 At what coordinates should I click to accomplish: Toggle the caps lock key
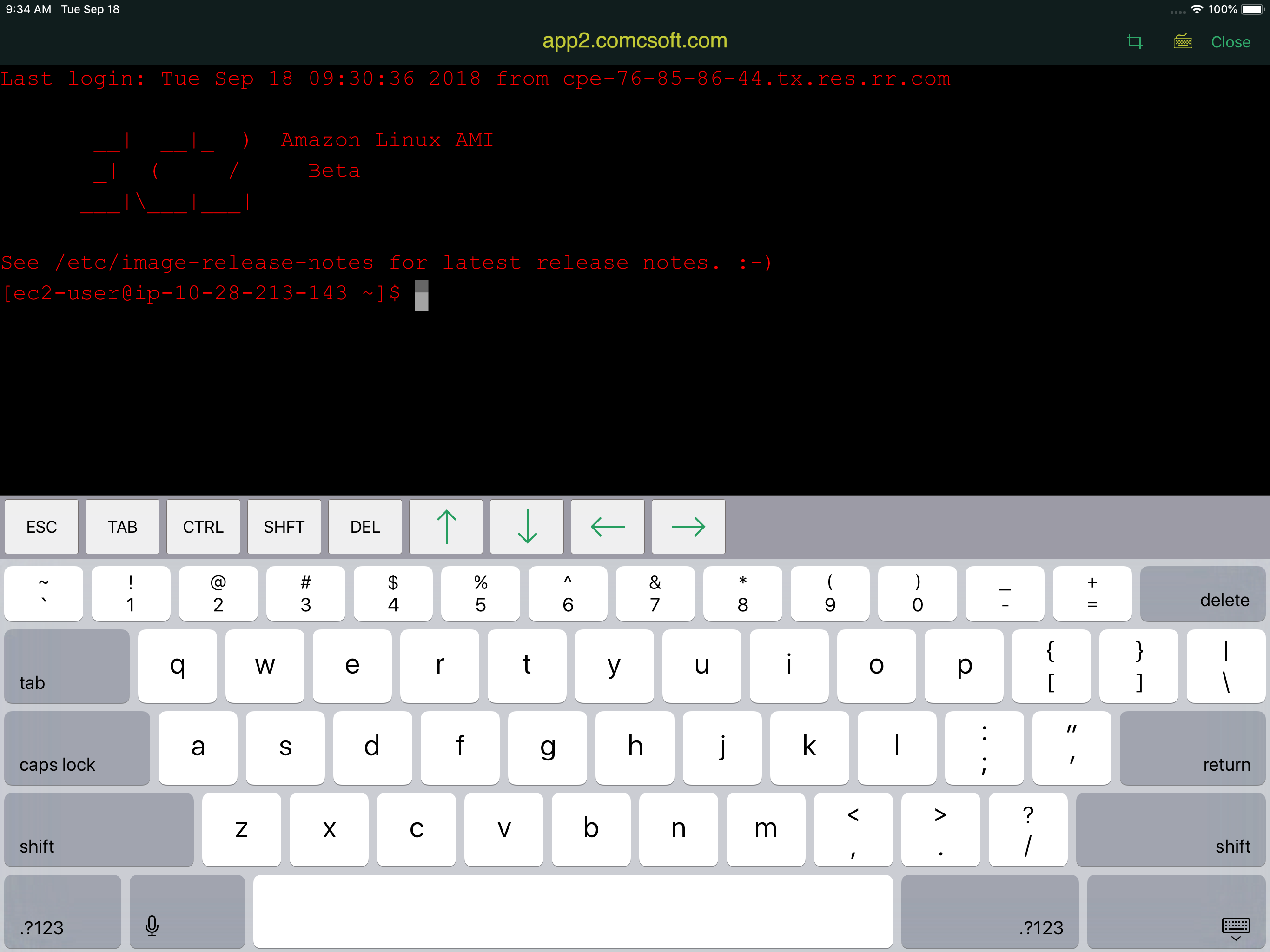pos(77,747)
